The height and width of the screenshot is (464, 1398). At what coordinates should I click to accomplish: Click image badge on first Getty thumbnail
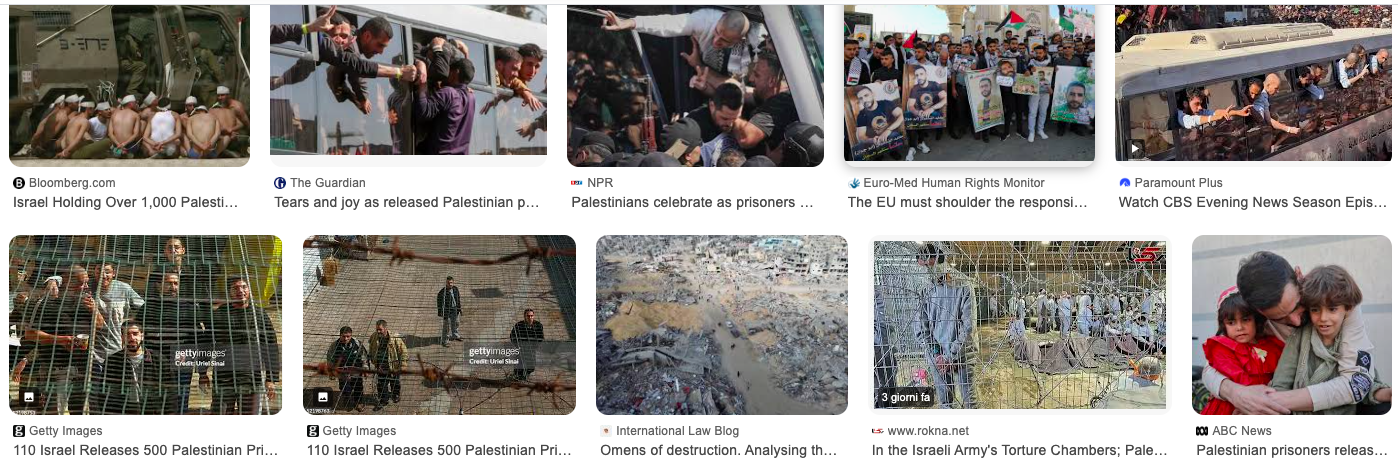(x=28, y=397)
